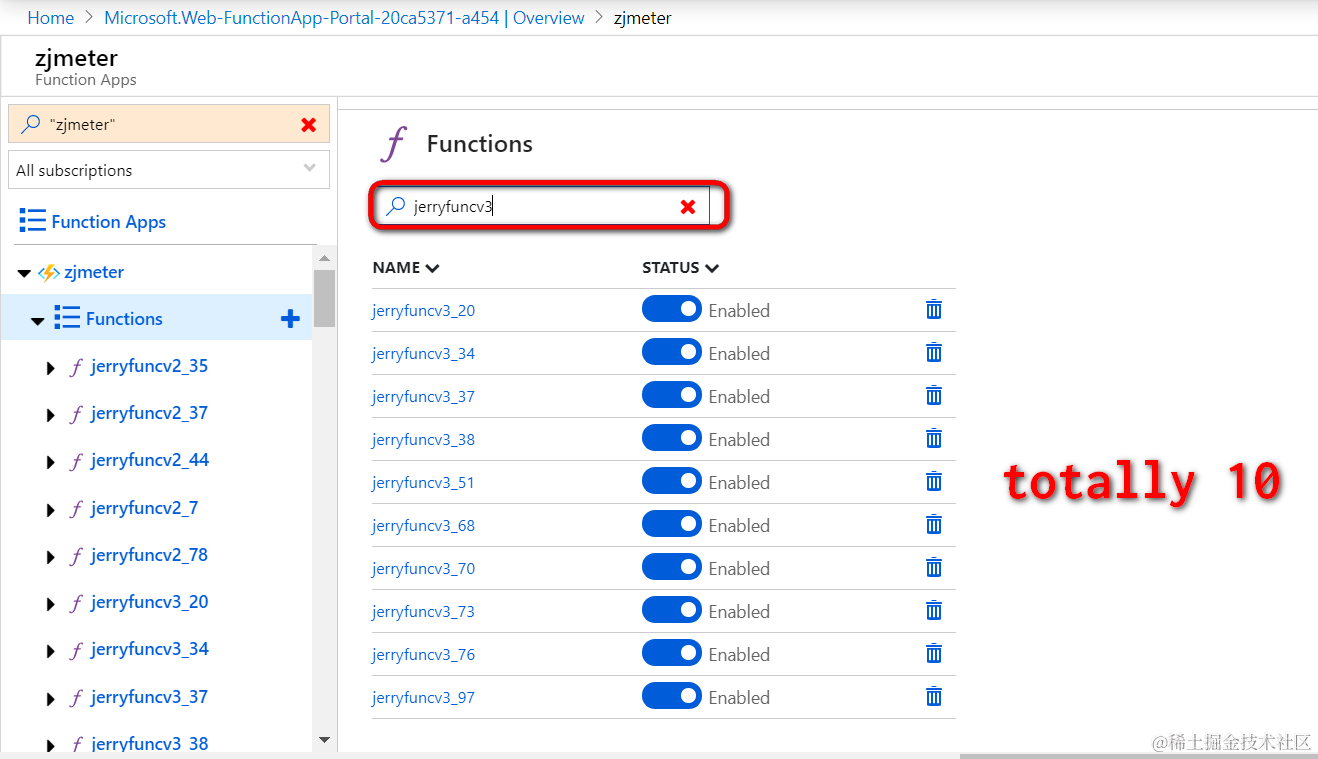This screenshot has width=1318, height=759.
Task: Open the jerryfuncv3_20 link in functions table
Action: (x=423, y=311)
